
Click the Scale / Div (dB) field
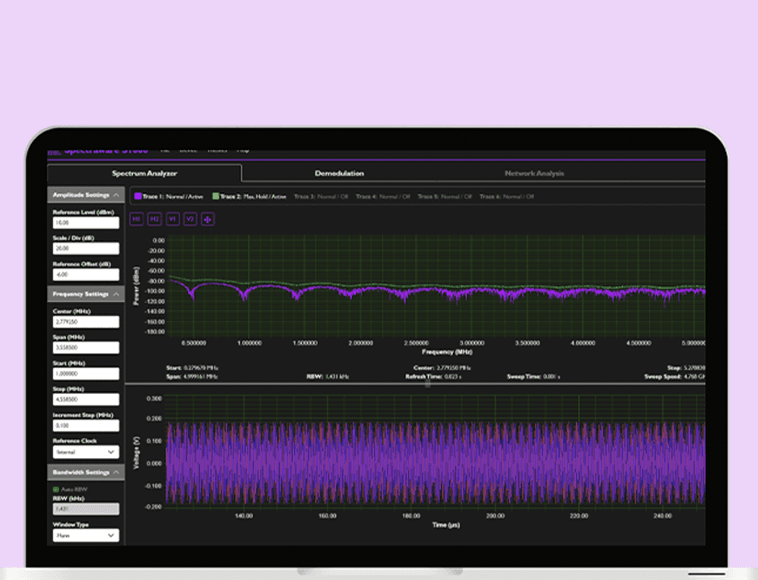pyautogui.click(x=86, y=248)
